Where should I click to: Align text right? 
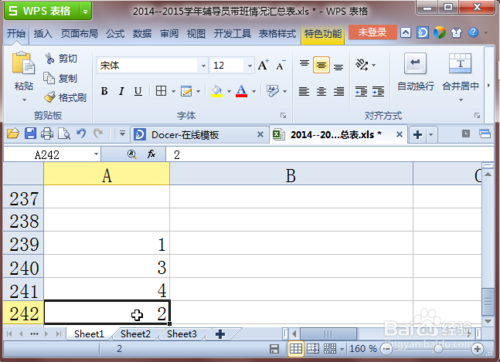(x=339, y=91)
